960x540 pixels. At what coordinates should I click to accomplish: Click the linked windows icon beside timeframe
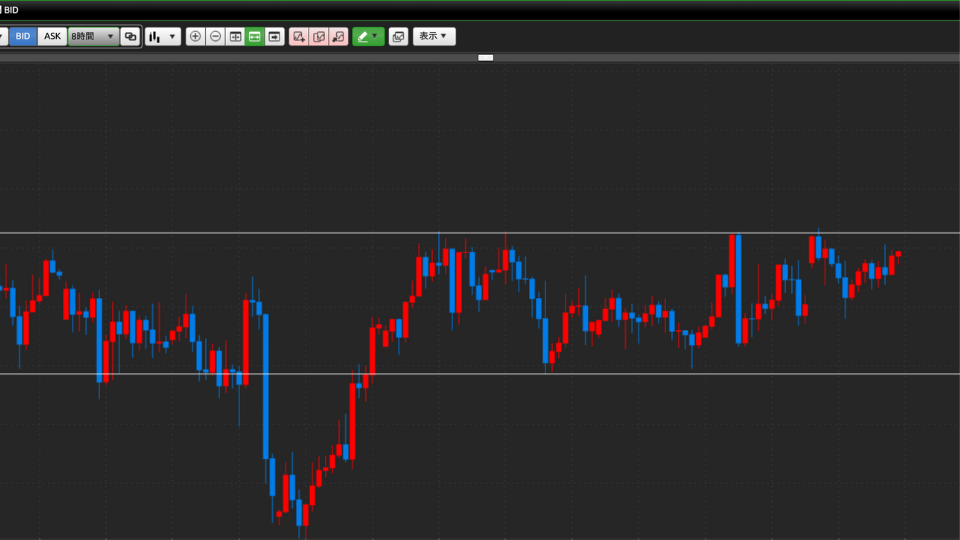click(x=130, y=36)
